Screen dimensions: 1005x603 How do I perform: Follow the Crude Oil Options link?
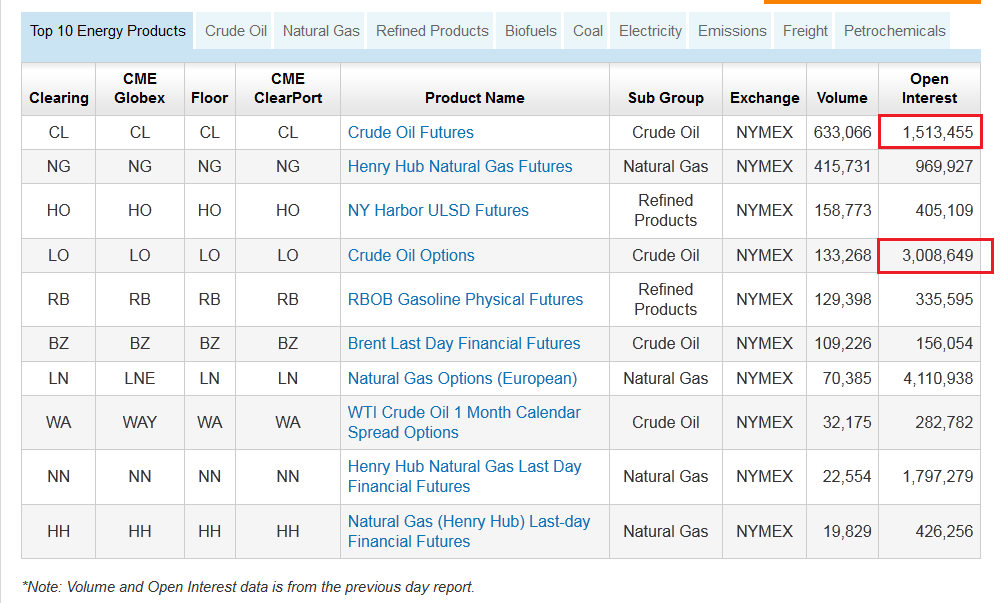click(411, 255)
